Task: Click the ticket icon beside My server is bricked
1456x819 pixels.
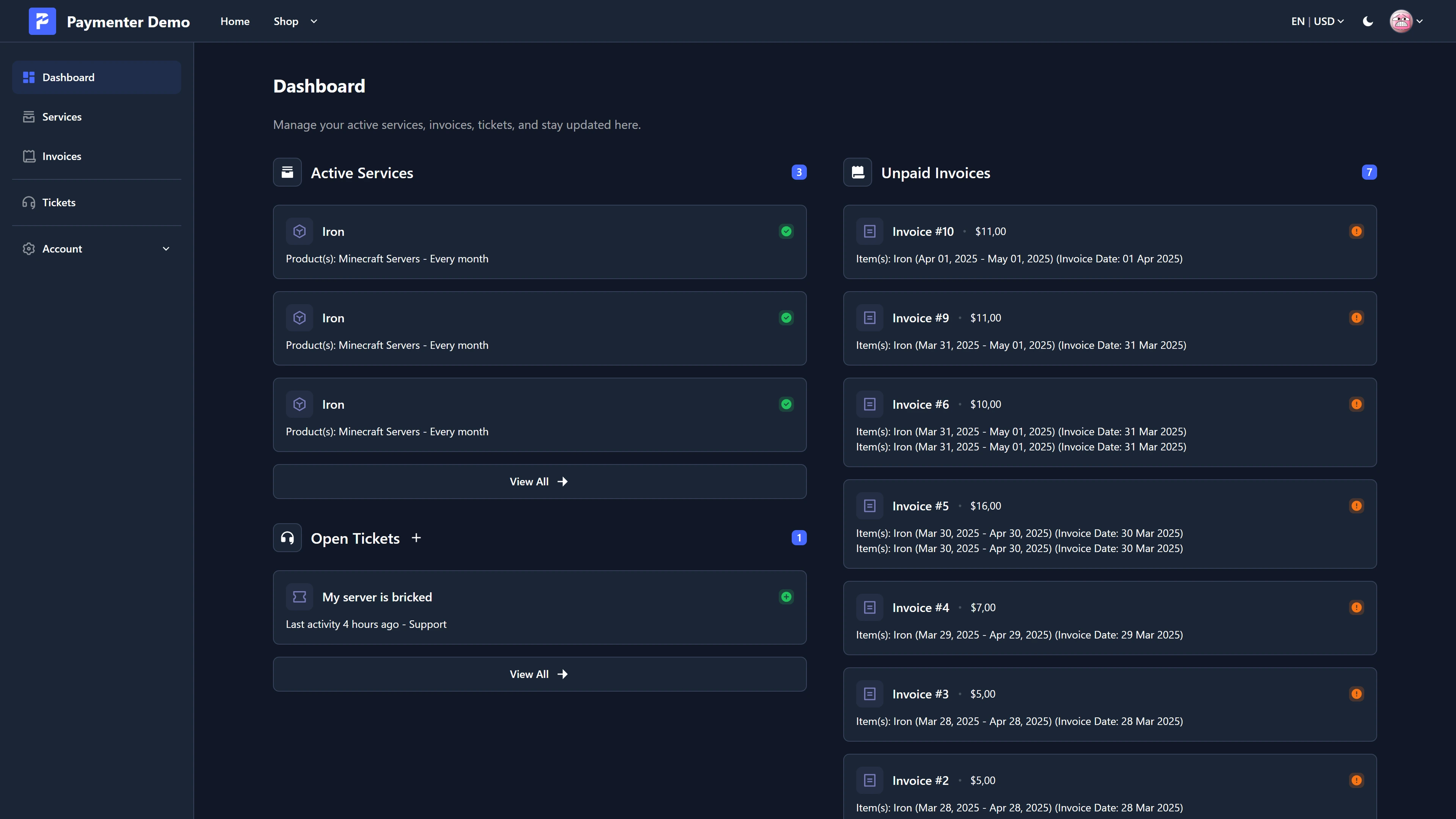Action: click(x=300, y=596)
